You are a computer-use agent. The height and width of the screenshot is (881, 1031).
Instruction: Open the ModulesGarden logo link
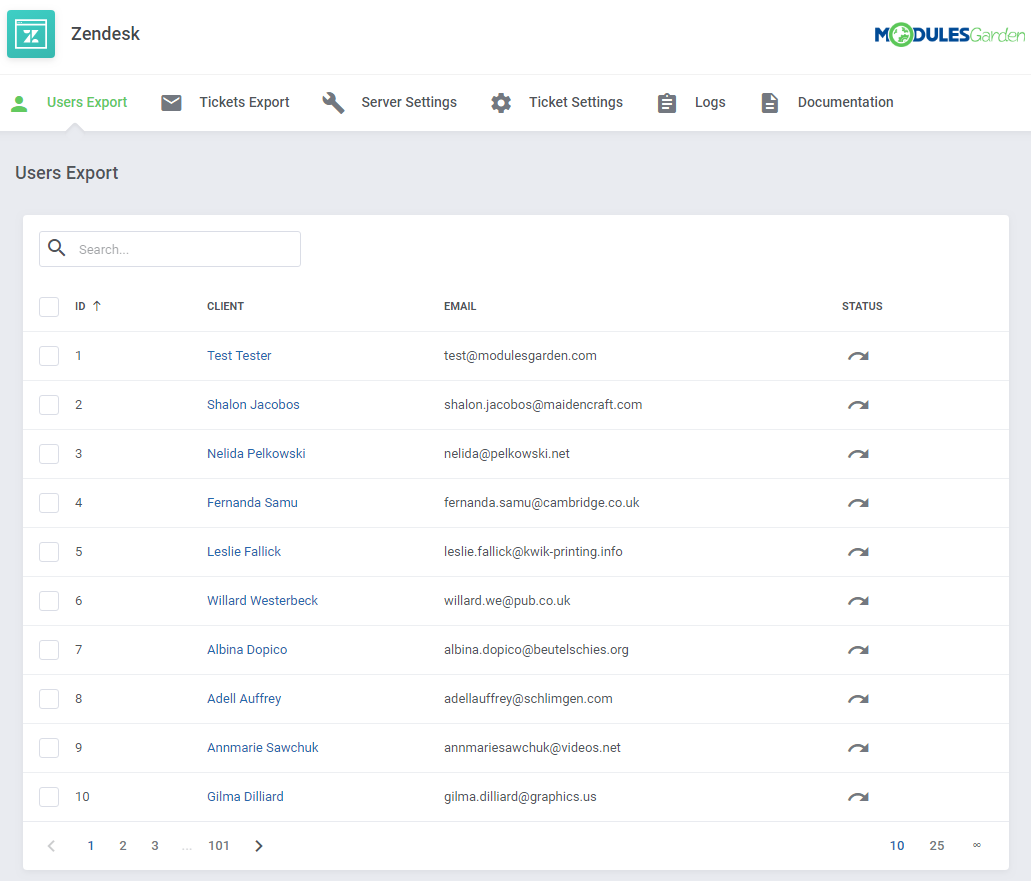coord(949,34)
